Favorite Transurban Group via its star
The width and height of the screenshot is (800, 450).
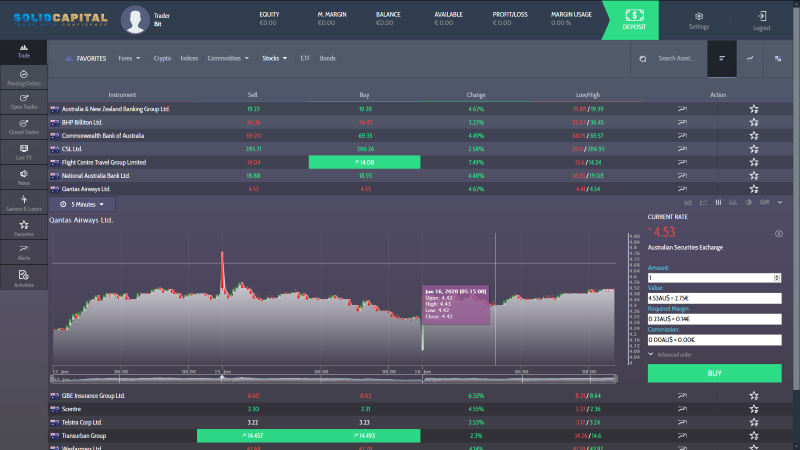(754, 436)
